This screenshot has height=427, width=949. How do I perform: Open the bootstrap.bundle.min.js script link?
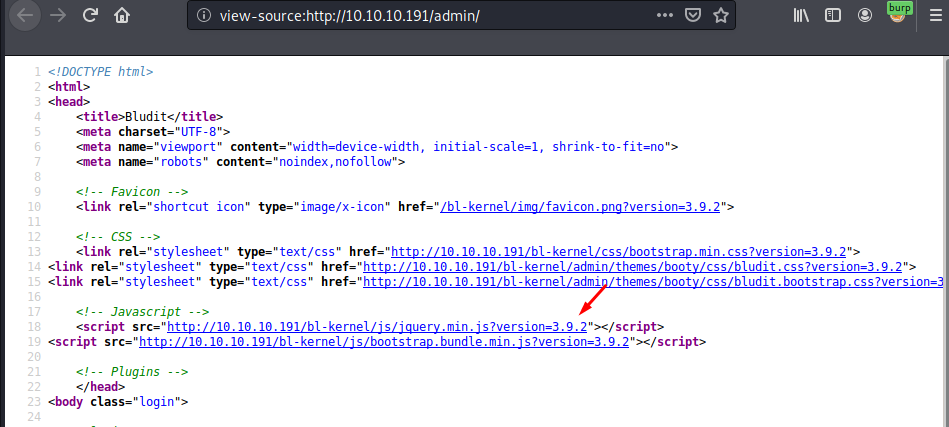pos(384,342)
